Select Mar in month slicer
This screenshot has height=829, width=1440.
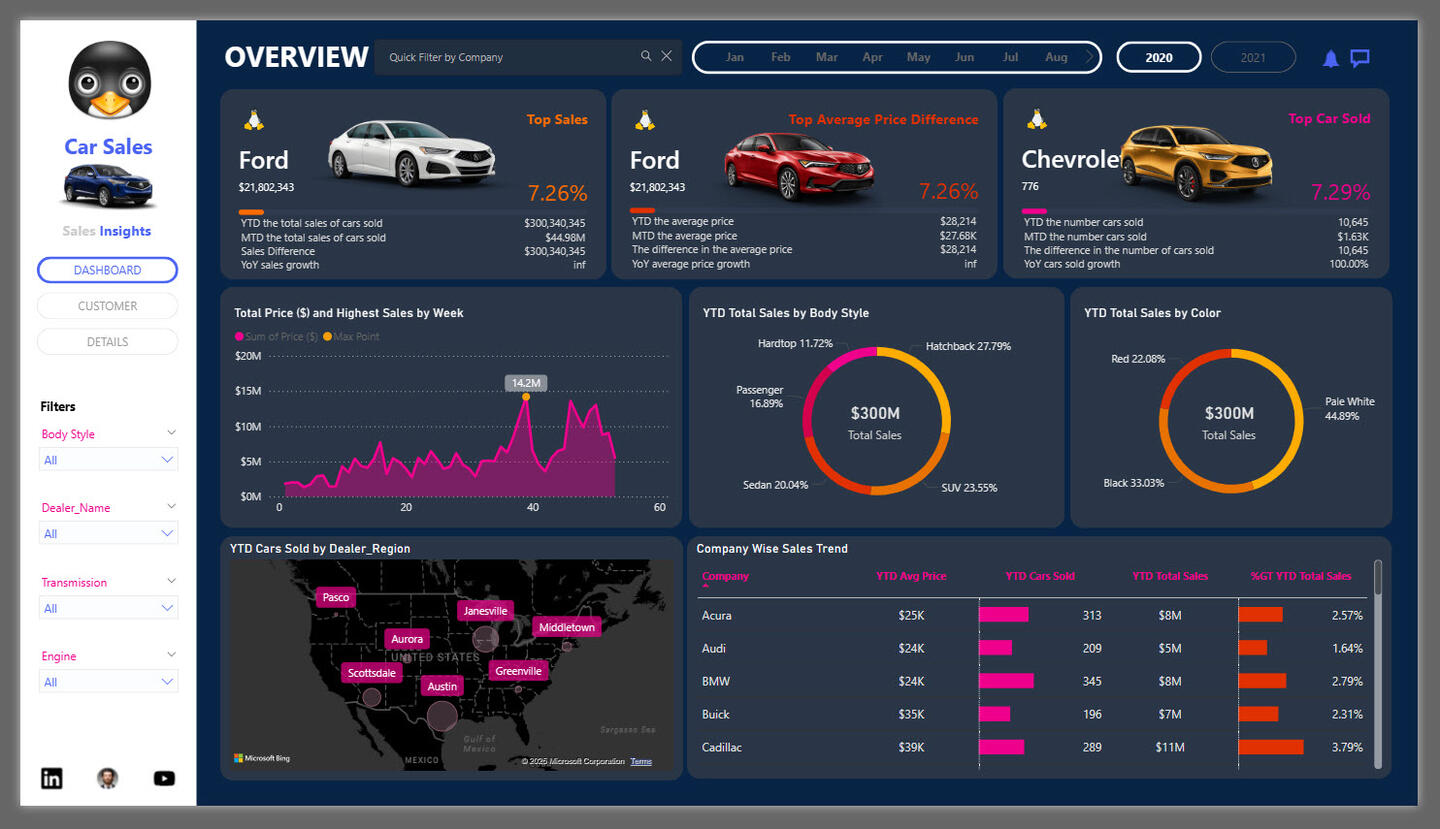point(827,57)
